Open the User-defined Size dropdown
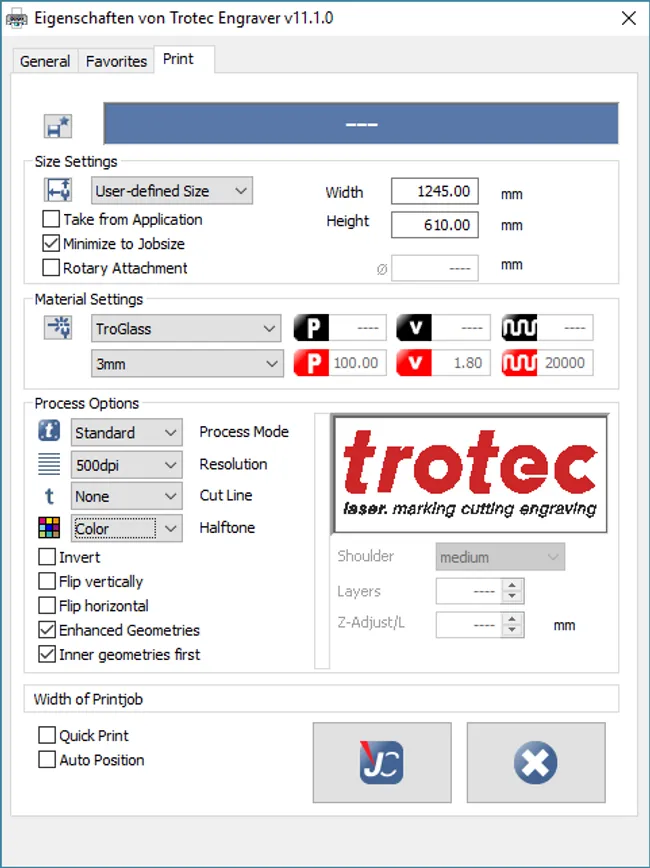 coord(172,191)
